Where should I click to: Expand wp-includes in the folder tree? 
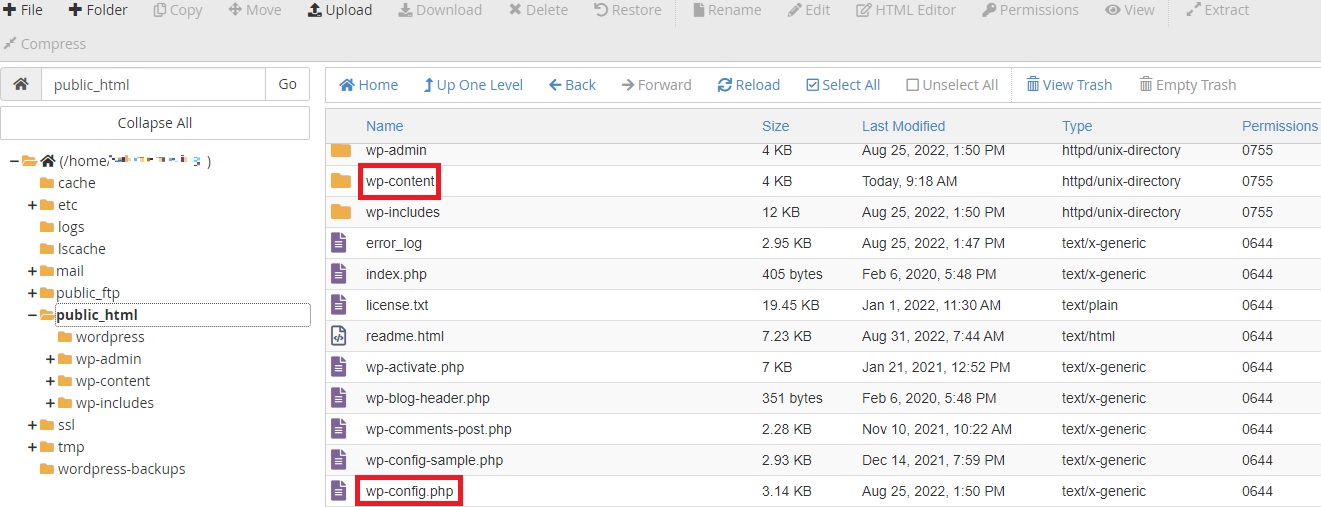(x=50, y=403)
